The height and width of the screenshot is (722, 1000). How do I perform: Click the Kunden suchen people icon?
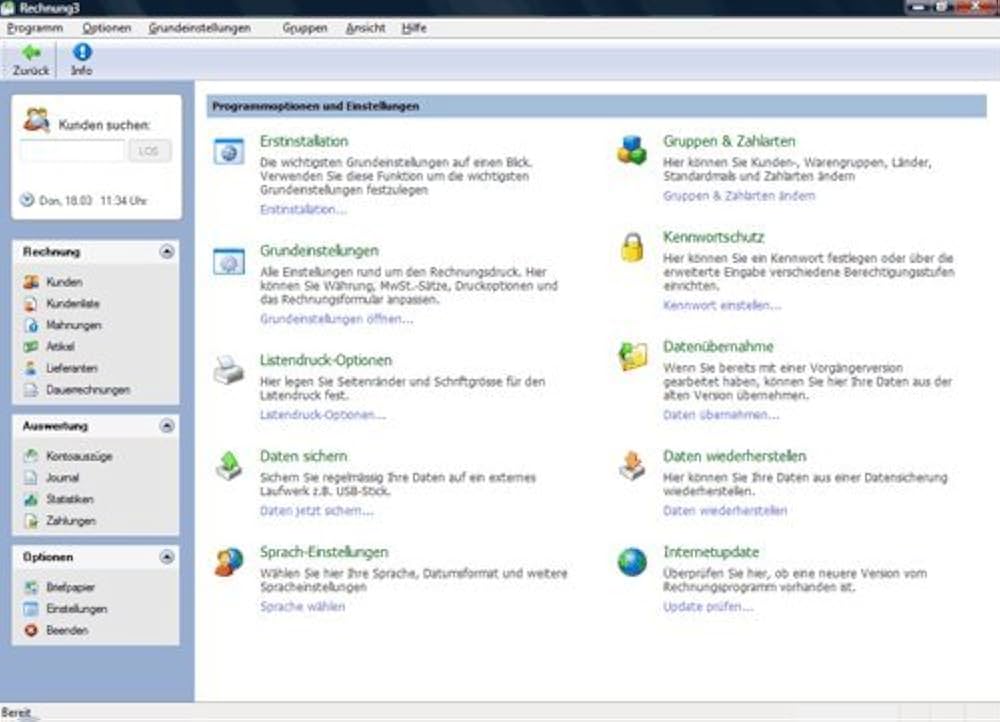(36, 120)
